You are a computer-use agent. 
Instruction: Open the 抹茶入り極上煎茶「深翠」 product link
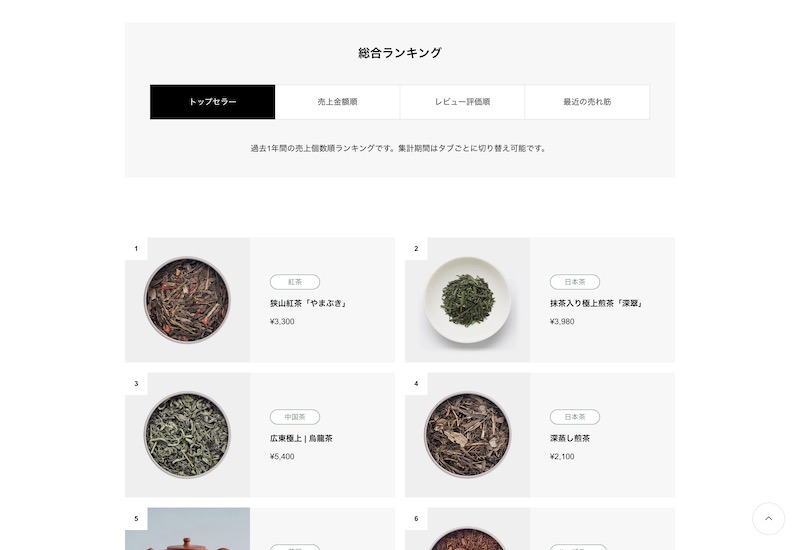click(x=596, y=303)
